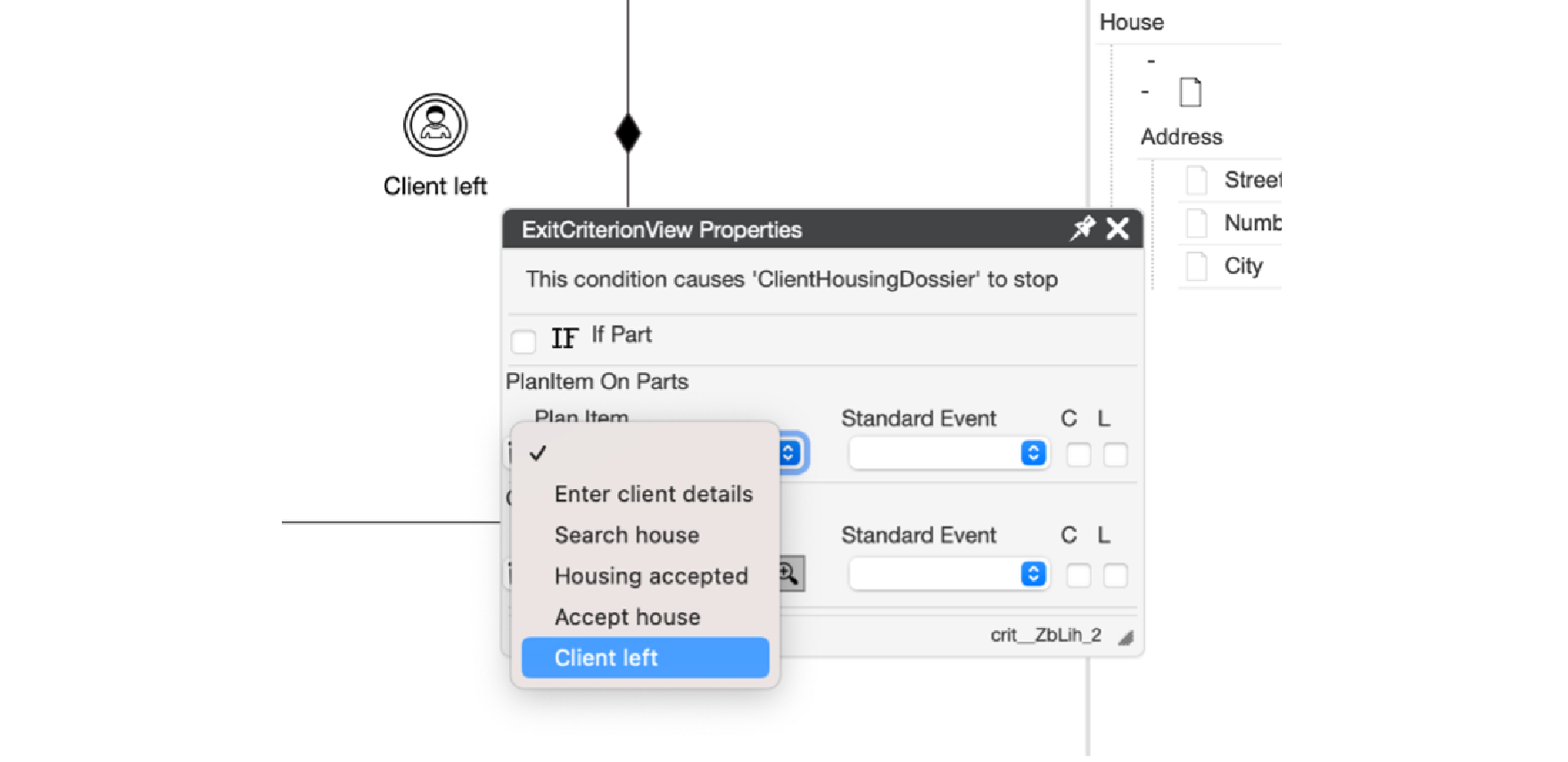
Task: Click the black diamond exit criterion
Action: (628, 133)
